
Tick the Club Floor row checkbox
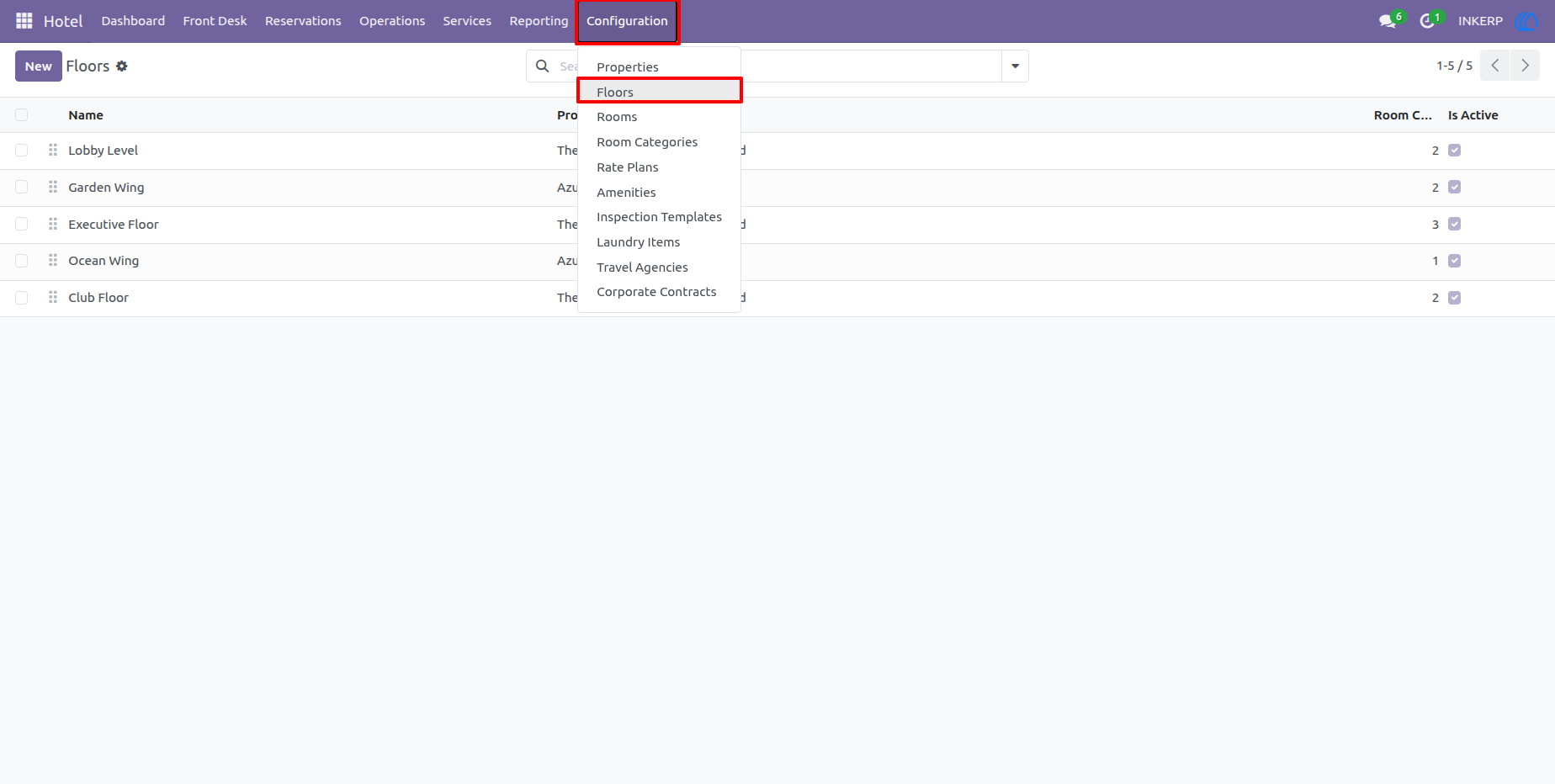[22, 298]
